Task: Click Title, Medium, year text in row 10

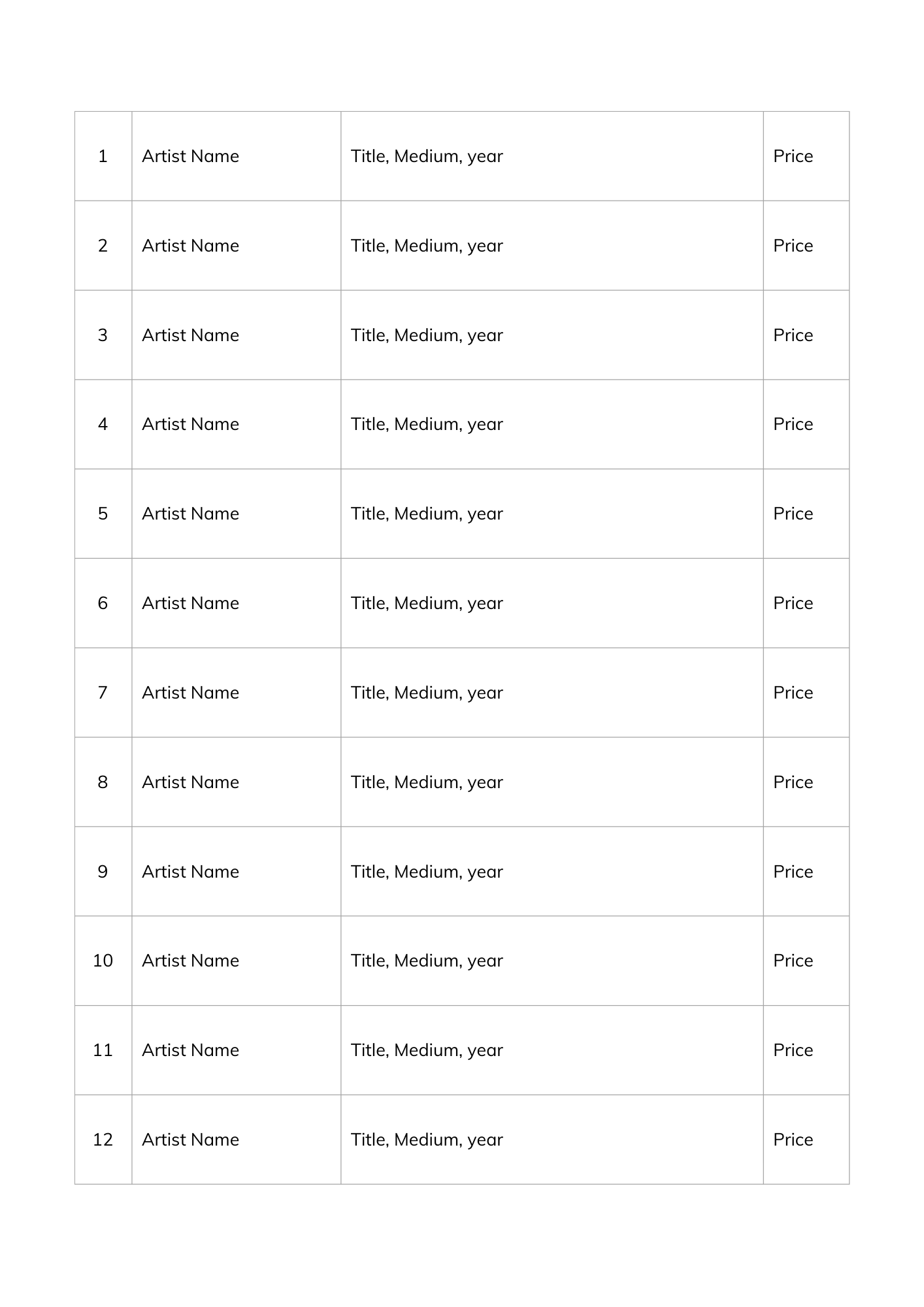Action: coord(427,961)
